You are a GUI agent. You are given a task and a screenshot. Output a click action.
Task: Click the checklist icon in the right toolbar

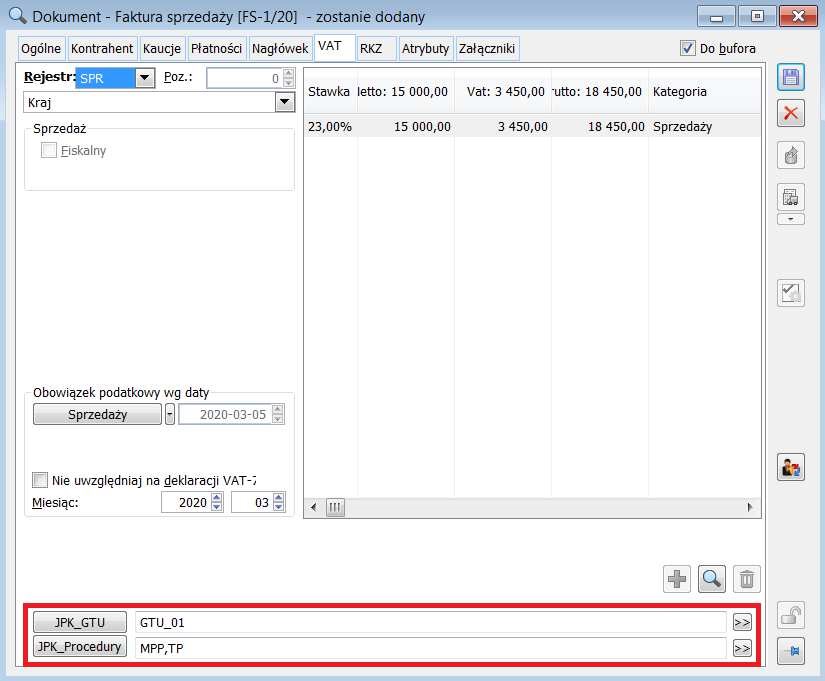(790, 293)
